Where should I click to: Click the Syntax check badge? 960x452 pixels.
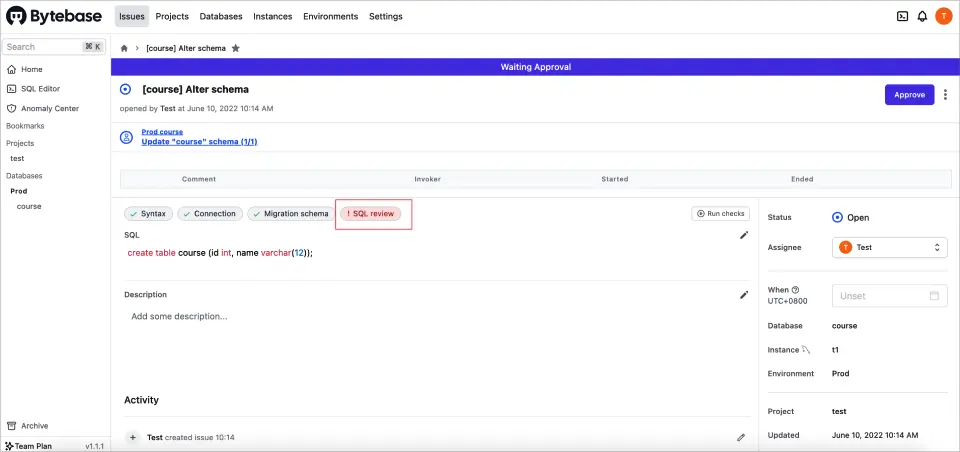point(148,214)
